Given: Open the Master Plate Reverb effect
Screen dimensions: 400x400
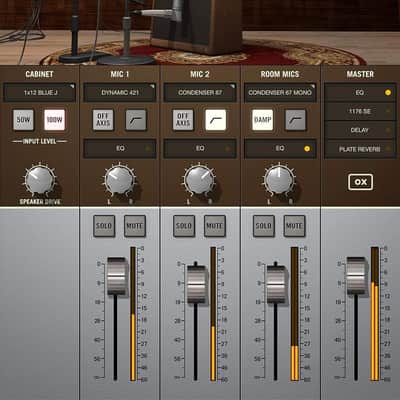Looking at the screenshot, I should click(x=360, y=149).
